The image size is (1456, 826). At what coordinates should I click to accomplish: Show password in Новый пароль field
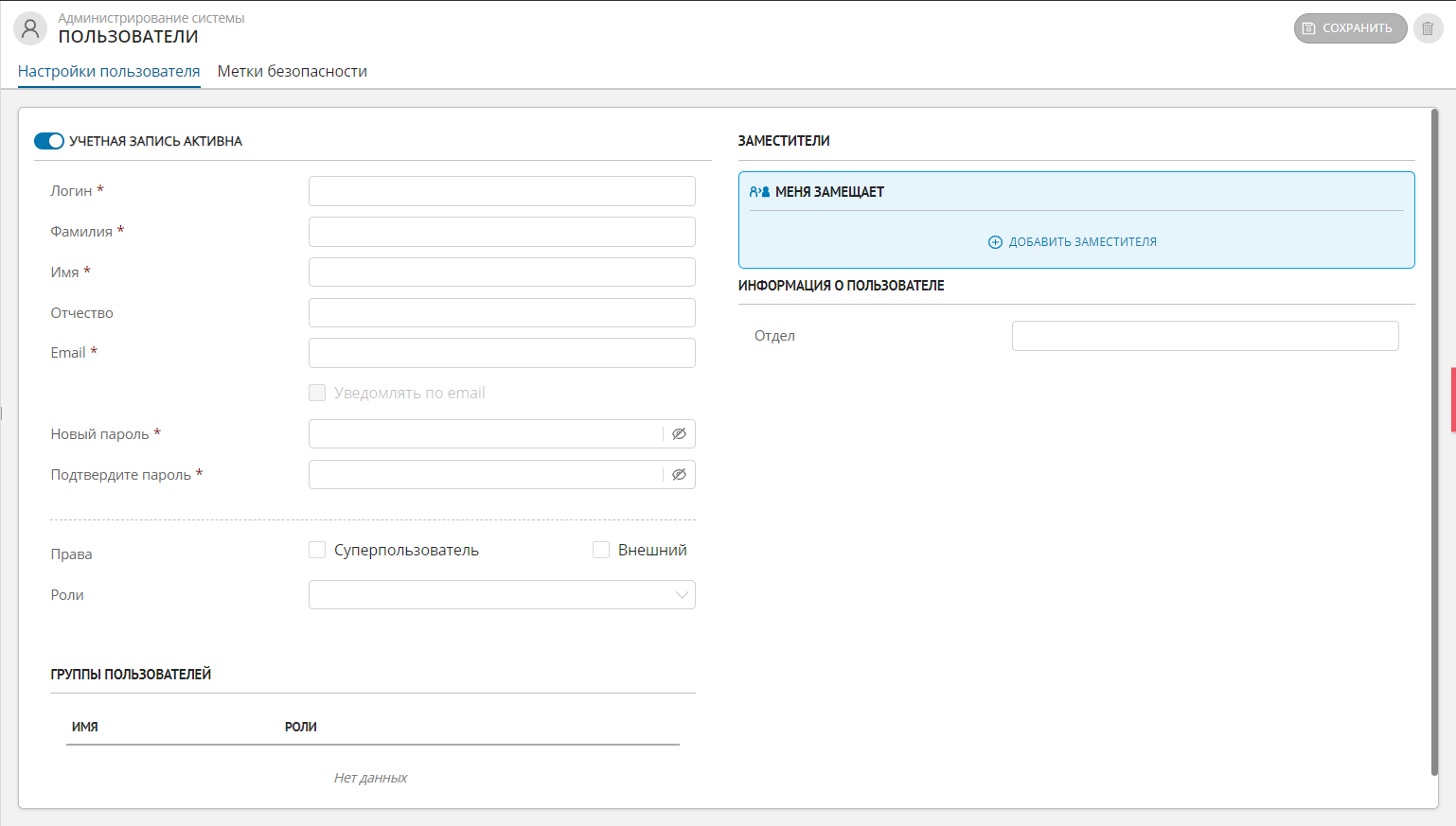(679, 434)
